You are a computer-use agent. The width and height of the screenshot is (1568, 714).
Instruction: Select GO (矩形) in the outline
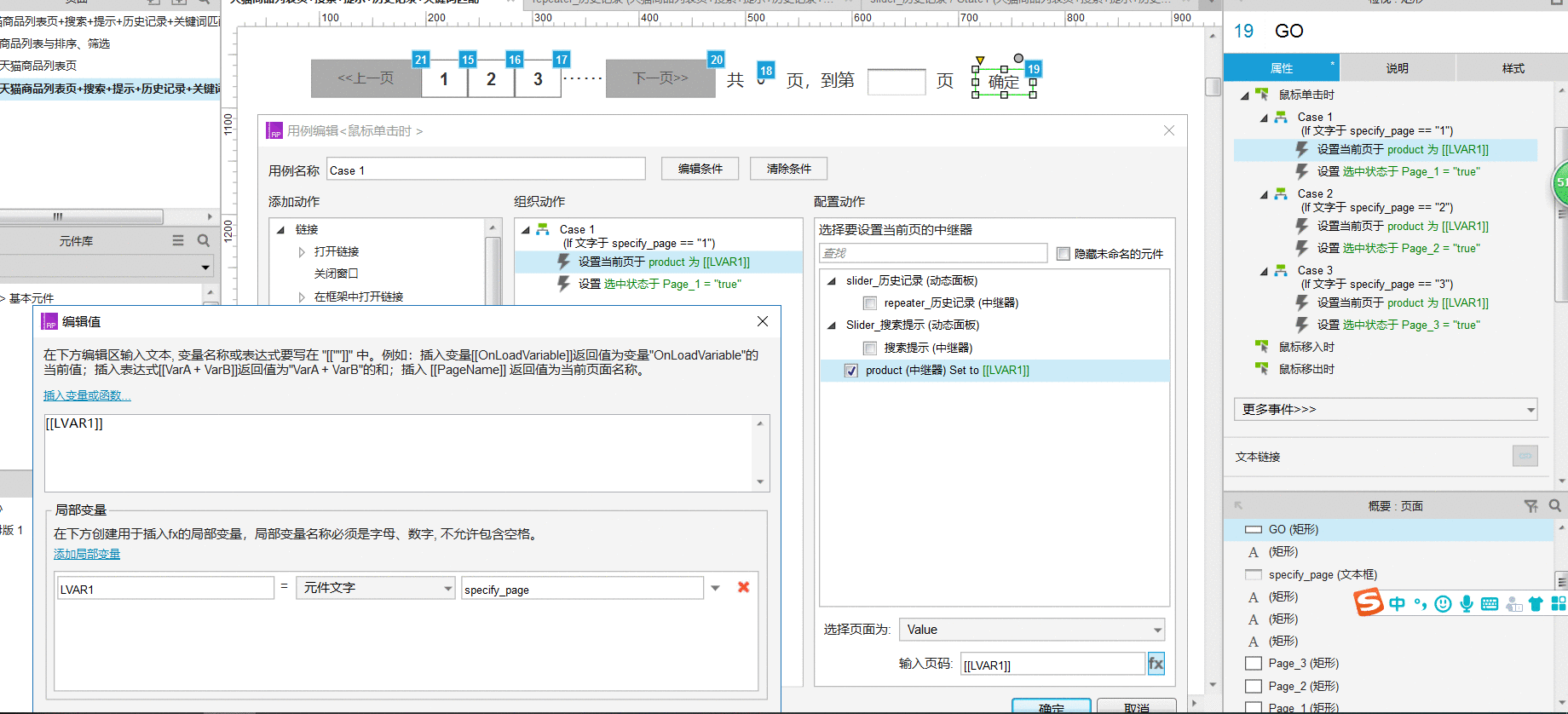[x=1293, y=529]
